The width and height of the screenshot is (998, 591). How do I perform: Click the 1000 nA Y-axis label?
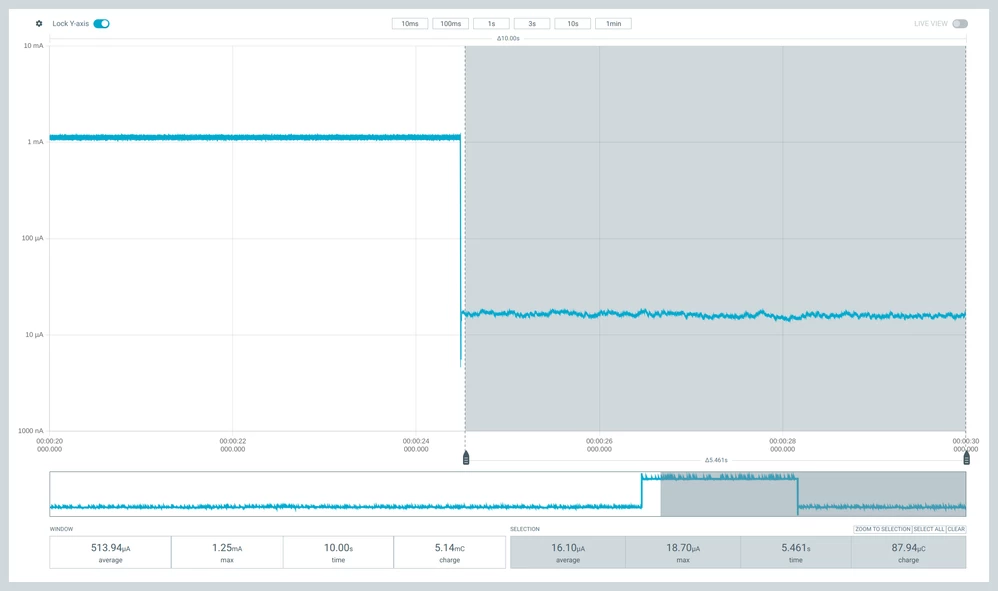[x=31, y=431]
